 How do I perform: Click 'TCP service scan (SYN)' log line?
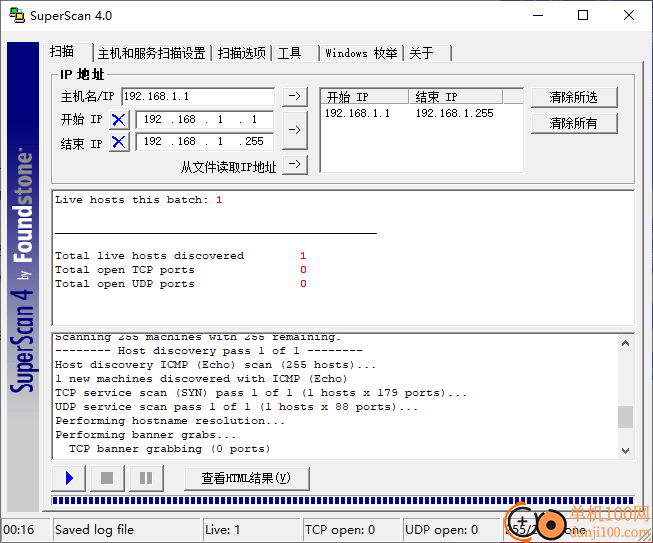click(x=261, y=393)
